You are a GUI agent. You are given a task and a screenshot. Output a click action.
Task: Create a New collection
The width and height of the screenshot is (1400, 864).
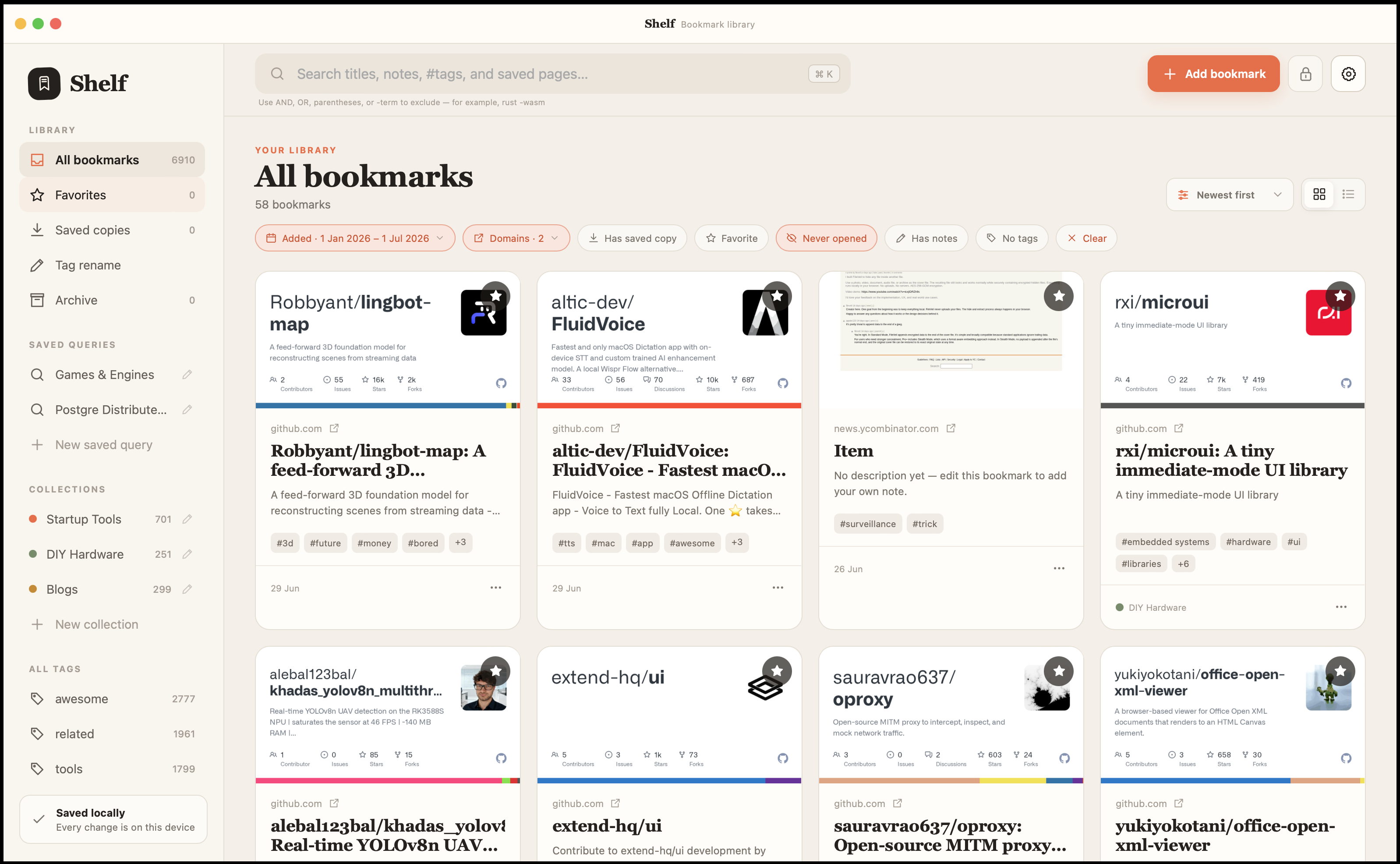(112, 624)
